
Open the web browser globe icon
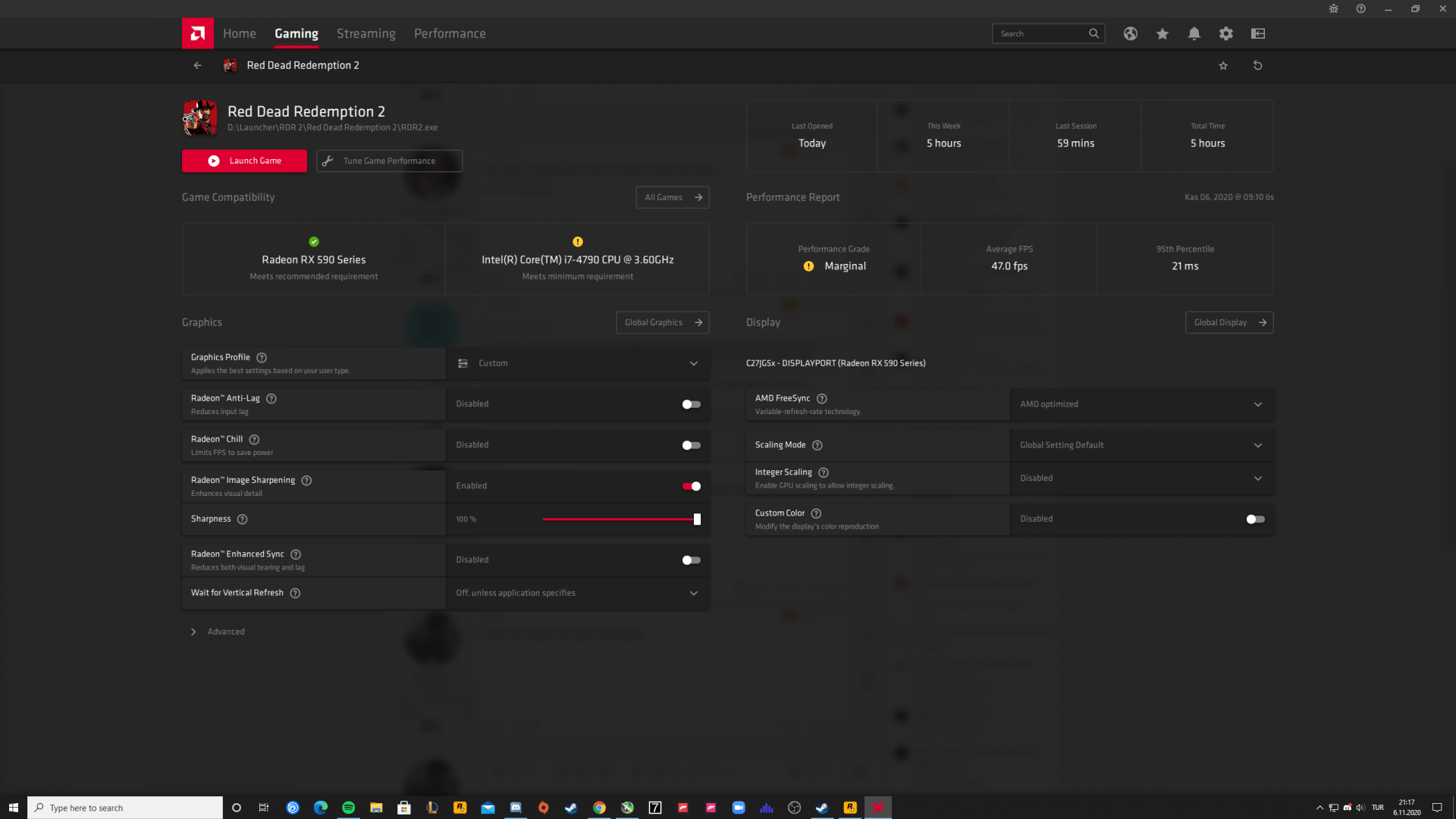1130,33
